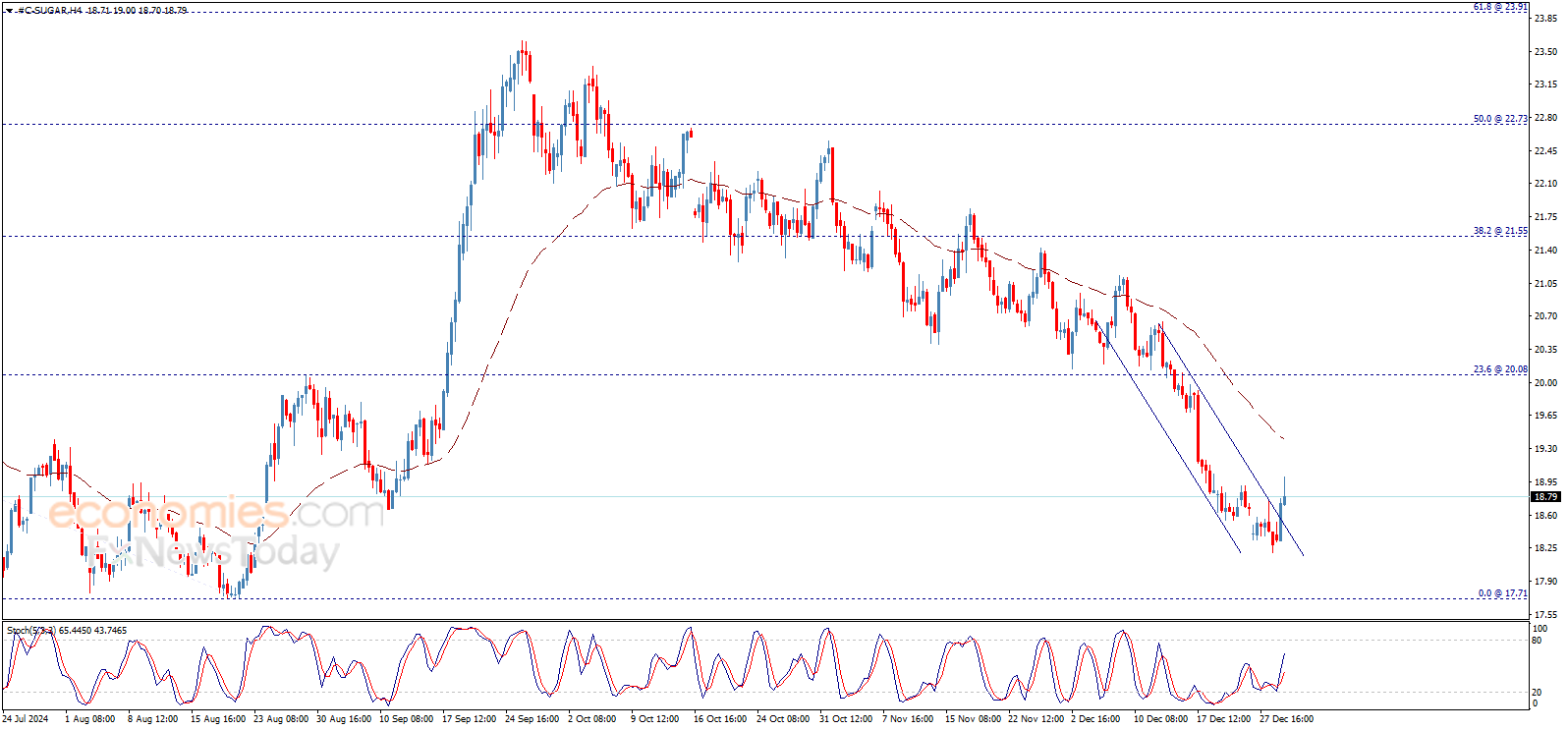The width and height of the screenshot is (1568, 730).
Task: Click the 8 Aug 12:00 time label
Action: click(x=152, y=719)
